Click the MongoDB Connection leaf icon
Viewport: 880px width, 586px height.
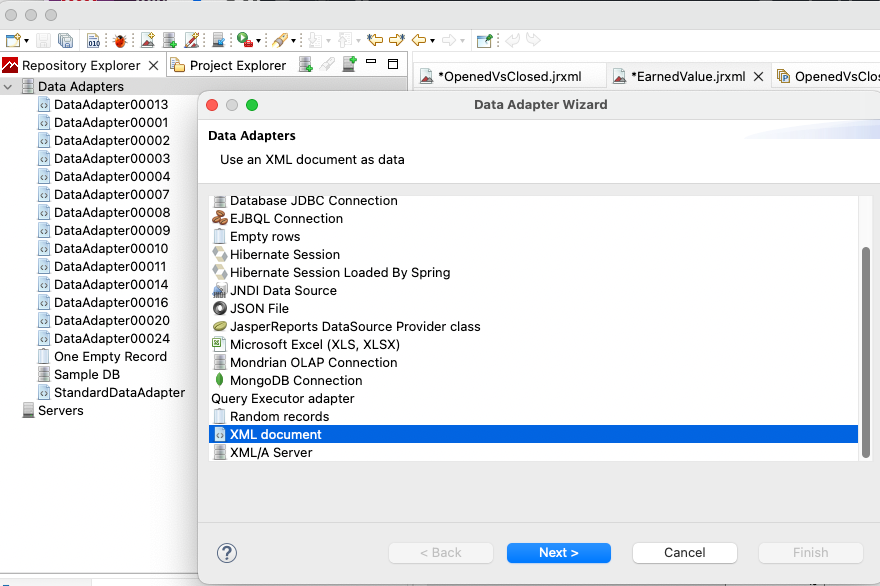pos(220,381)
